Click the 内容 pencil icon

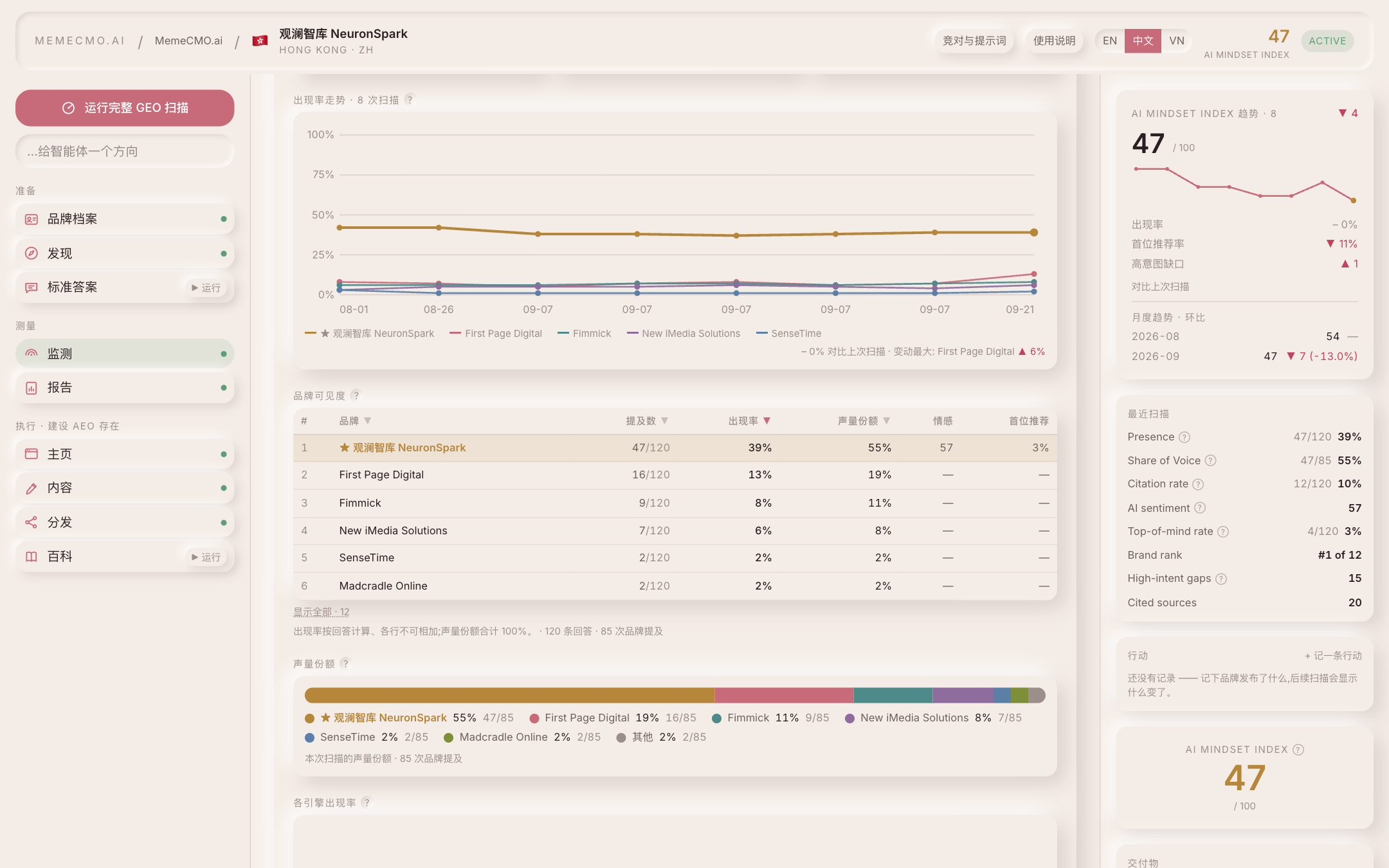tap(31, 488)
